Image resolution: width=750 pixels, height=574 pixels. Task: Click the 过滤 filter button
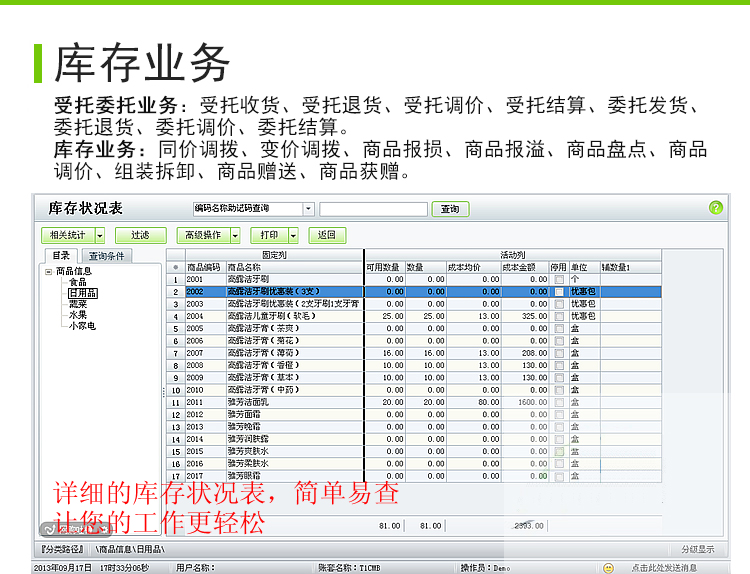(140, 236)
